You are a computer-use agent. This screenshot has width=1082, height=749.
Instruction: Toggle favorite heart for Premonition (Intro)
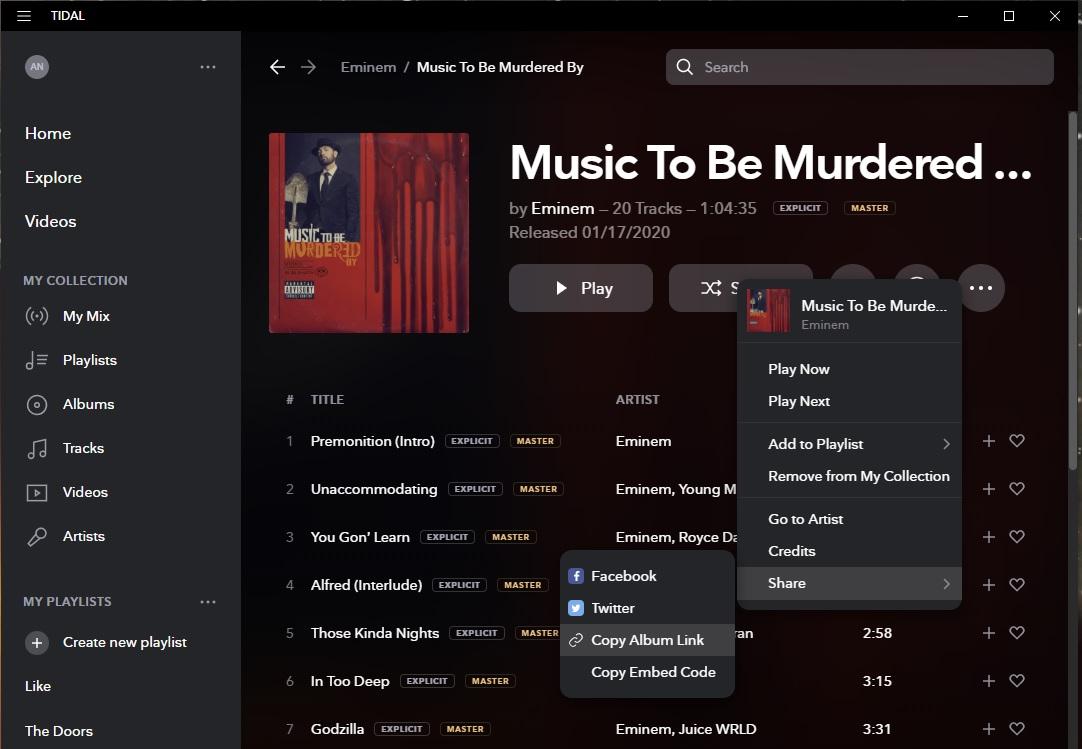point(1017,441)
